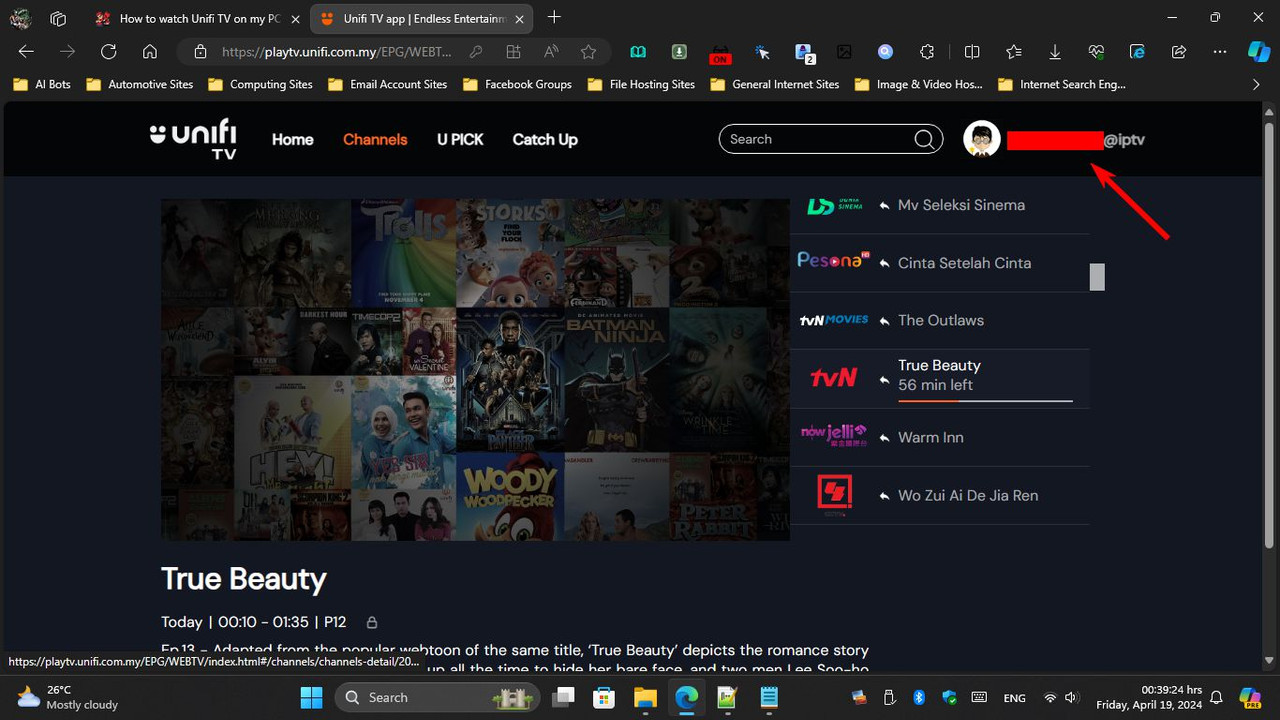Click the search magnifier icon

pyautogui.click(x=922, y=139)
